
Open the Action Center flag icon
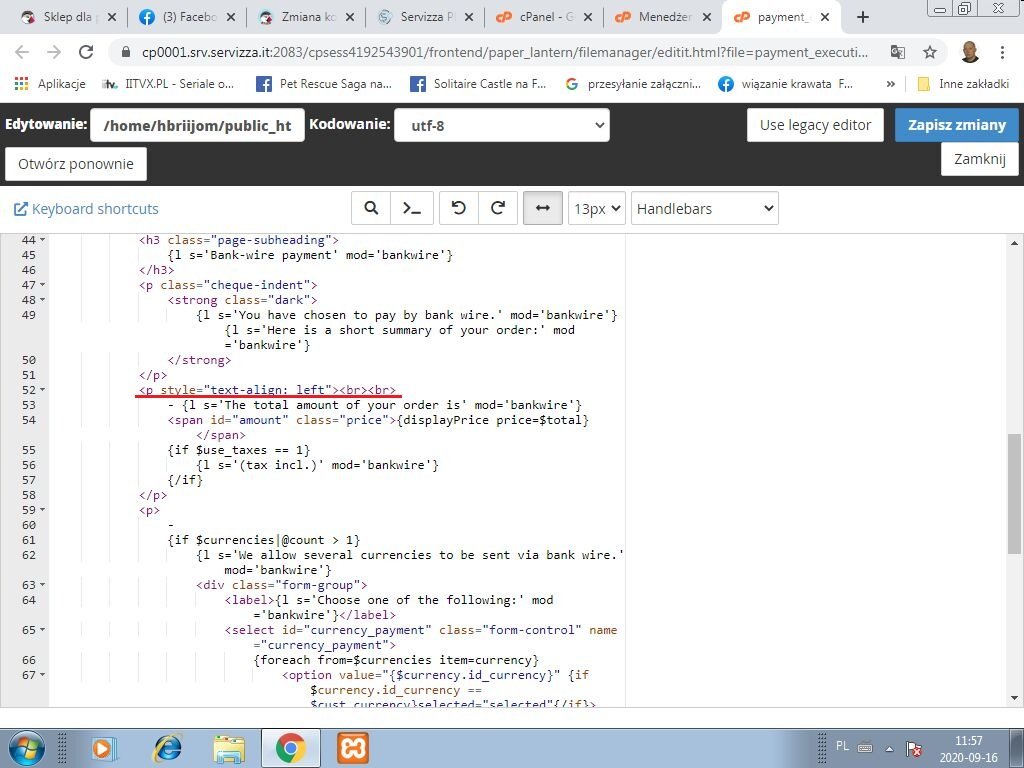point(914,748)
